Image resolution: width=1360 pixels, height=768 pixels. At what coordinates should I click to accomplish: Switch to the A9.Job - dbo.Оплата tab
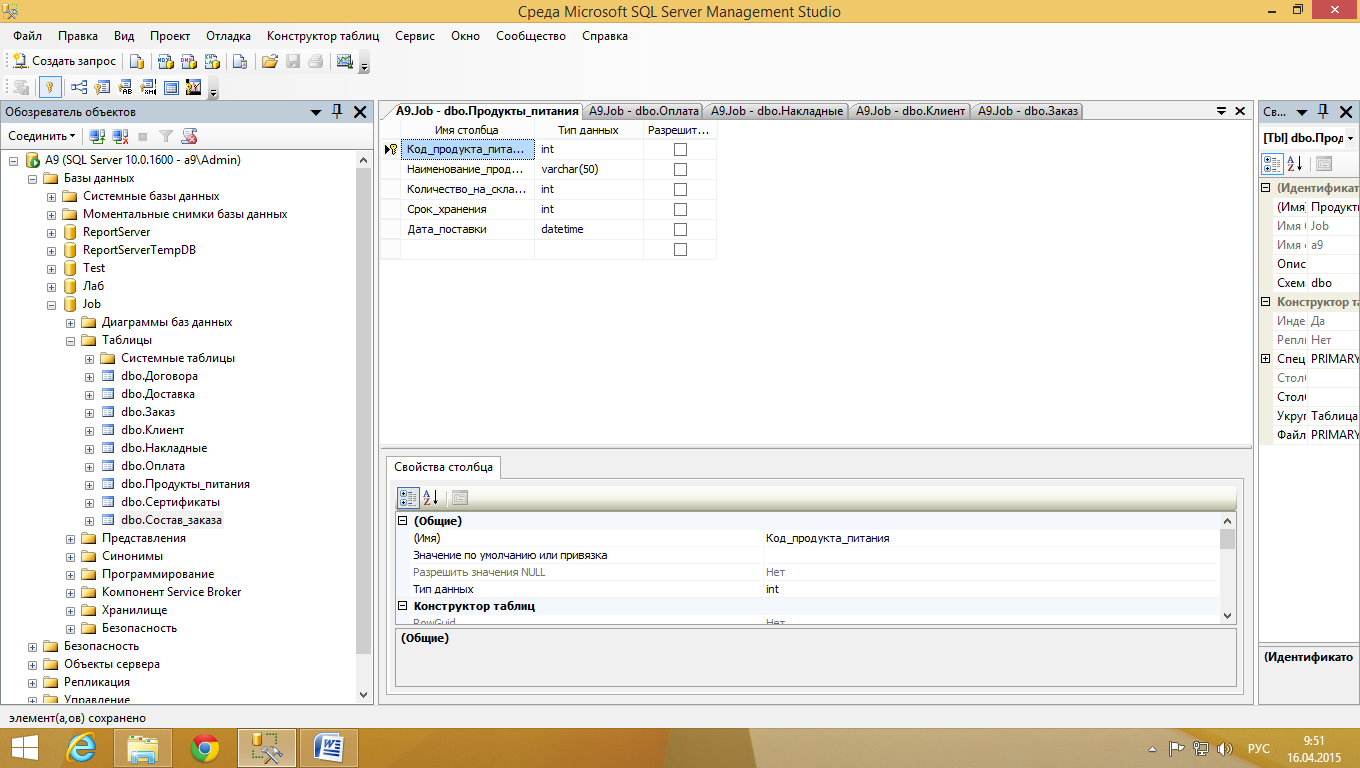(643, 111)
